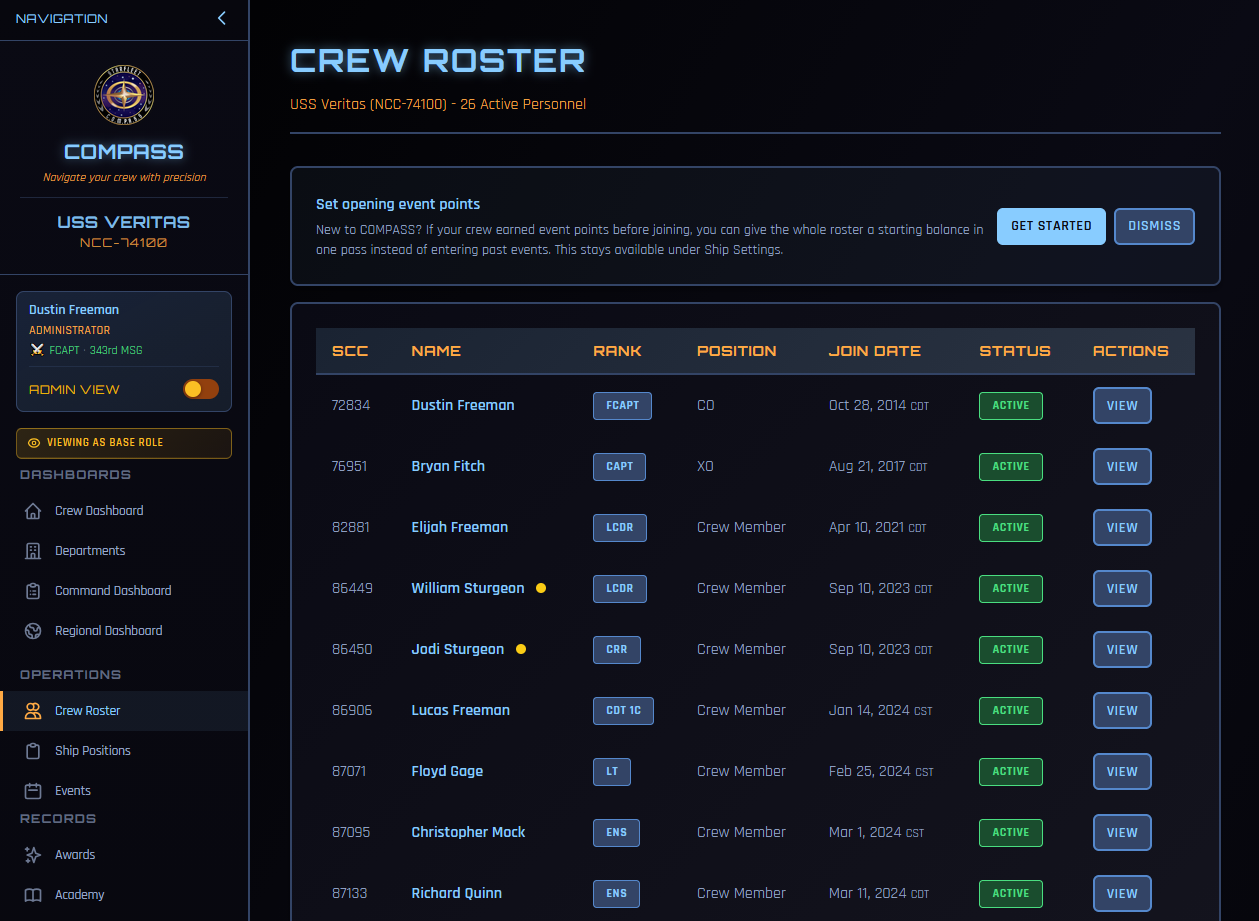Screen dimensions: 1259x921
Task: Click the Awards sparkle icon
Action: pyautogui.click(x=33, y=855)
